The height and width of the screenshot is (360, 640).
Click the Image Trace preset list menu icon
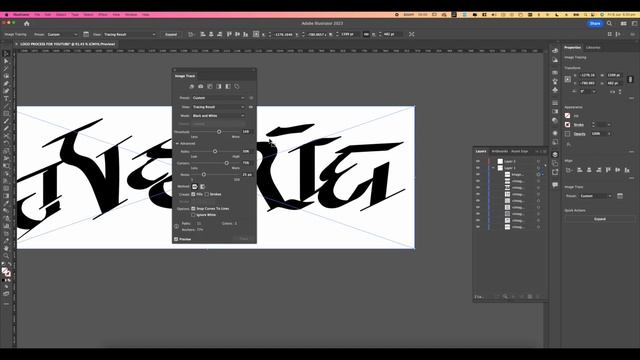251,98
